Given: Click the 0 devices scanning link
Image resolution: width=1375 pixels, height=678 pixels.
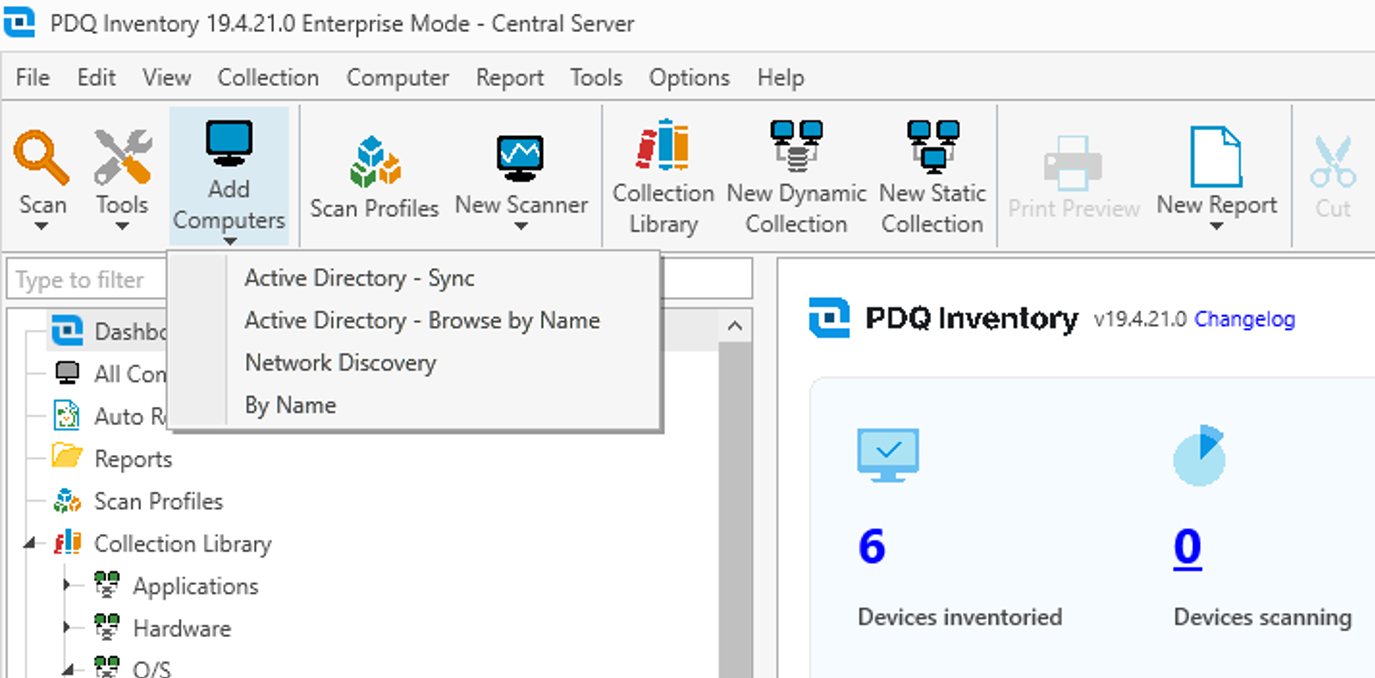Looking at the screenshot, I should (x=1188, y=547).
